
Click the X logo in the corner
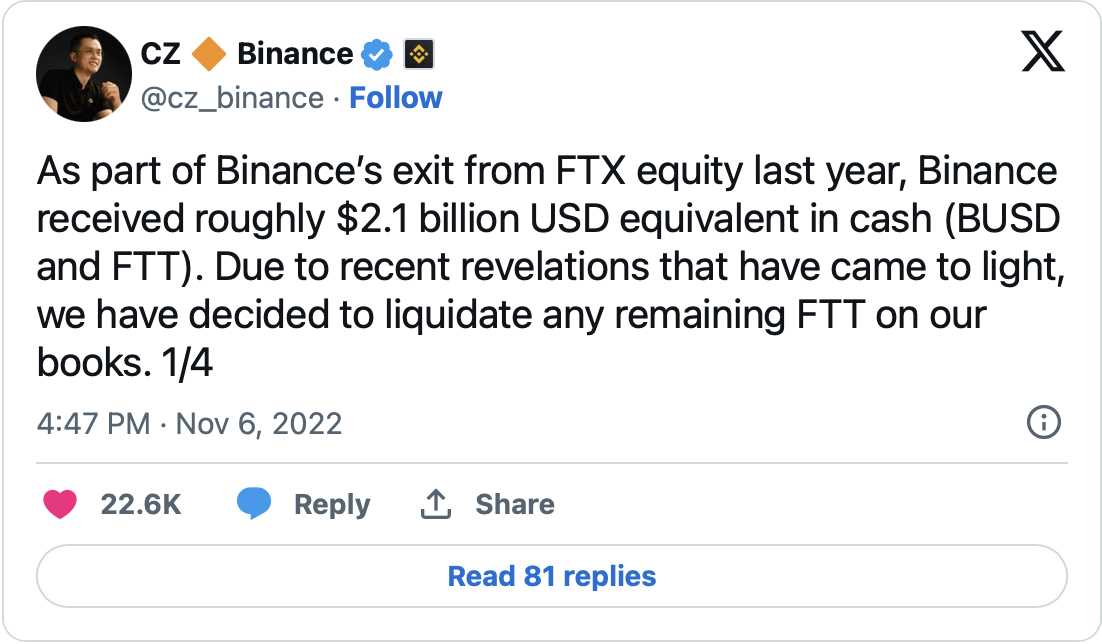(x=1042, y=51)
